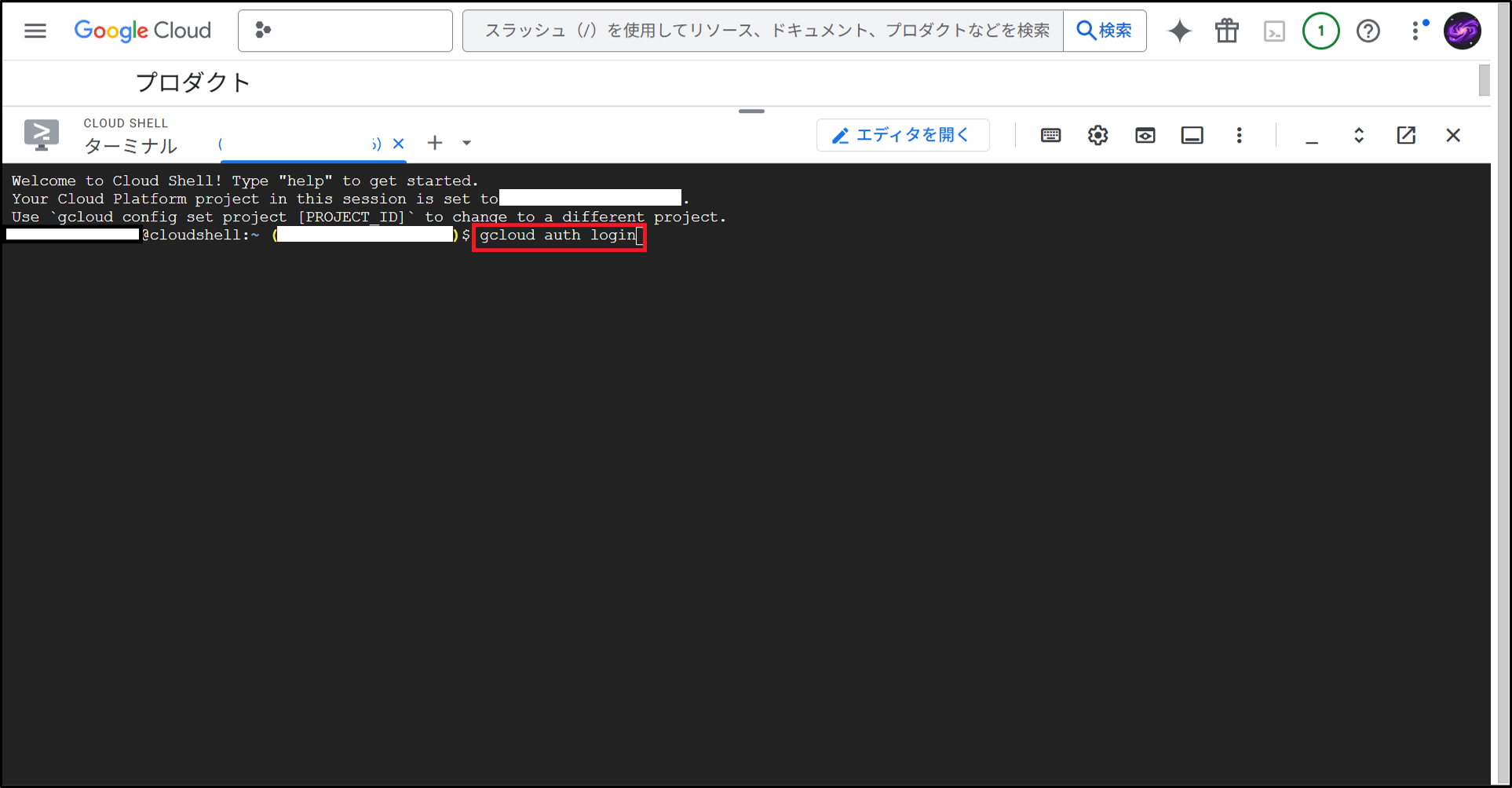The width and height of the screenshot is (1512, 788).
Task: Open the keyboard shortcuts icon in Cloud Shell
Action: click(1050, 134)
